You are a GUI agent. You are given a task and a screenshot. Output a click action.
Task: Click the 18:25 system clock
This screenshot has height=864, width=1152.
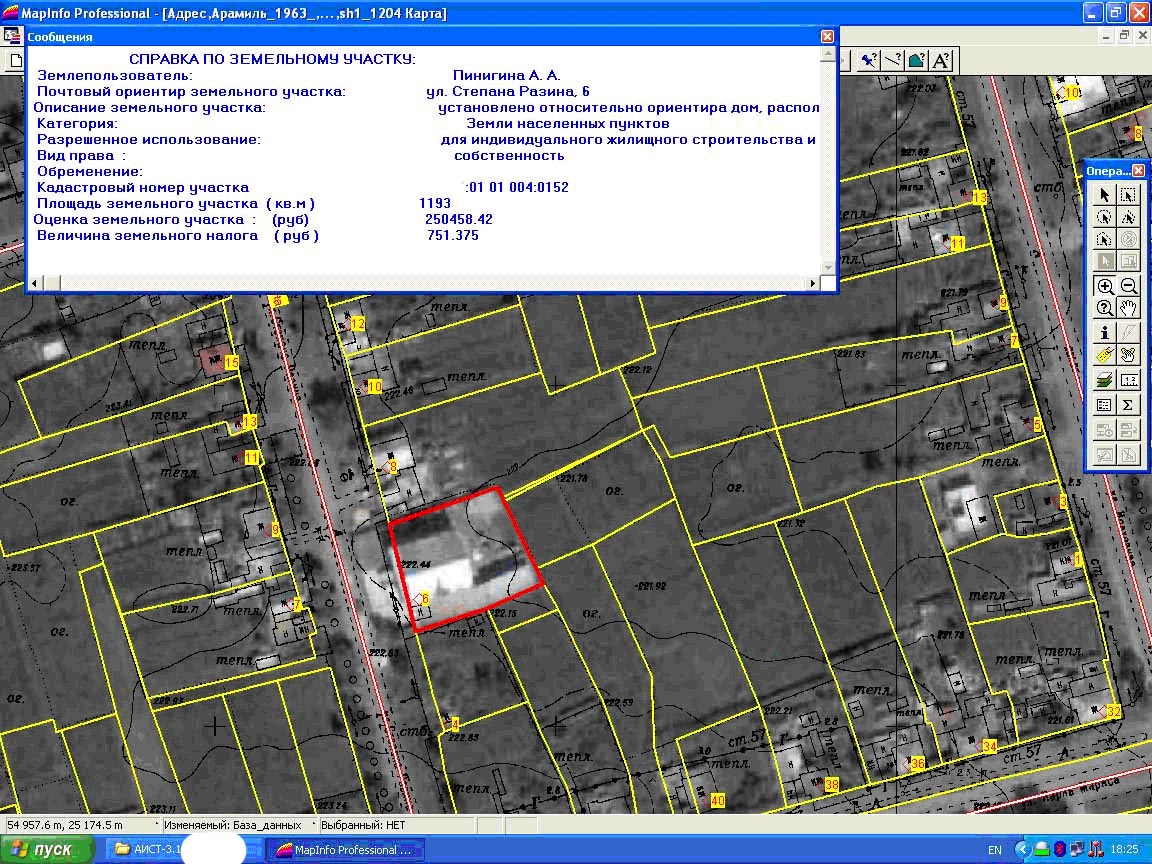tap(1125, 850)
